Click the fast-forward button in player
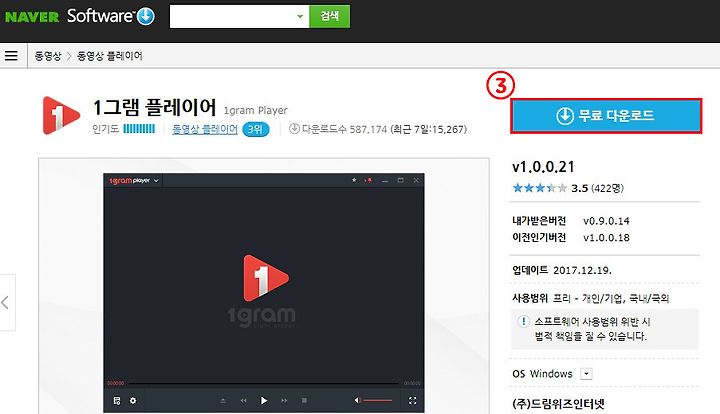 point(284,401)
